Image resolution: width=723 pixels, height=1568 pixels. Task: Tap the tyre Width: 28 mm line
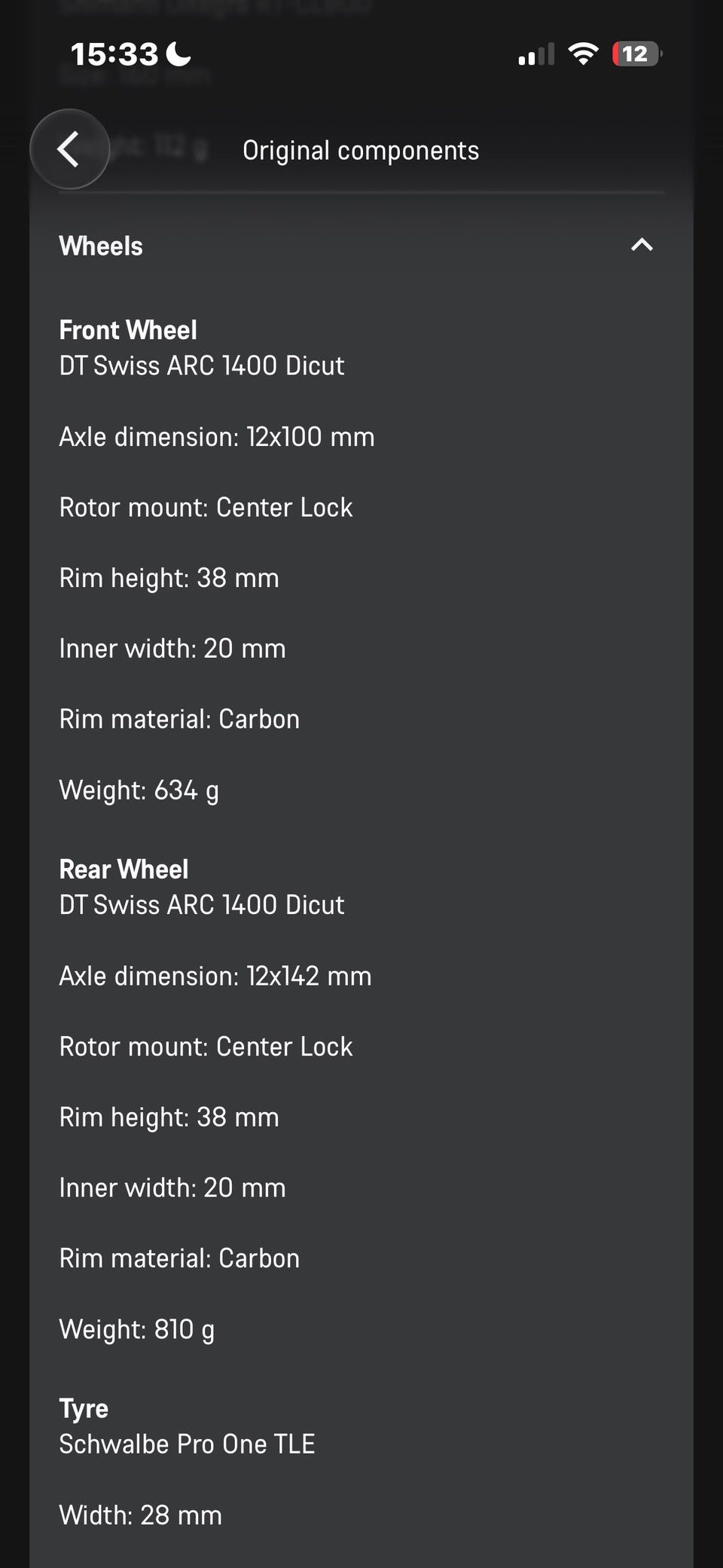pos(141,1515)
